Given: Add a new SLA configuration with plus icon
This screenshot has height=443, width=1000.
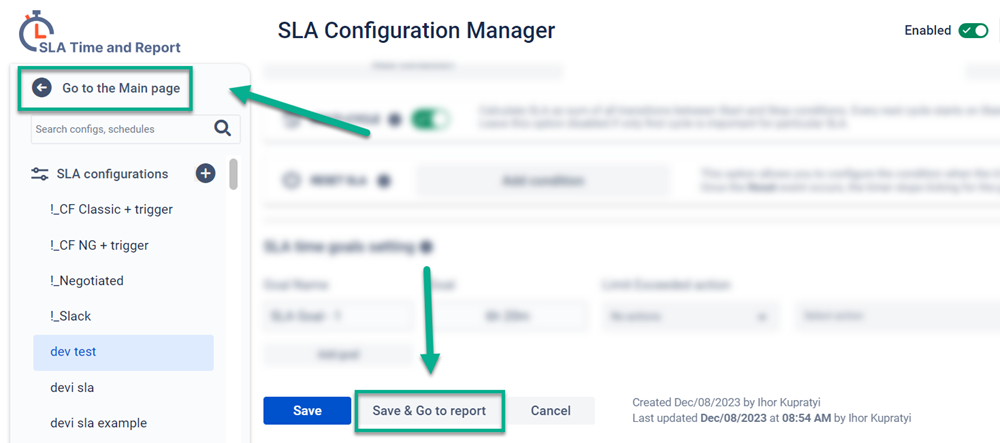Looking at the screenshot, I should pos(205,173).
